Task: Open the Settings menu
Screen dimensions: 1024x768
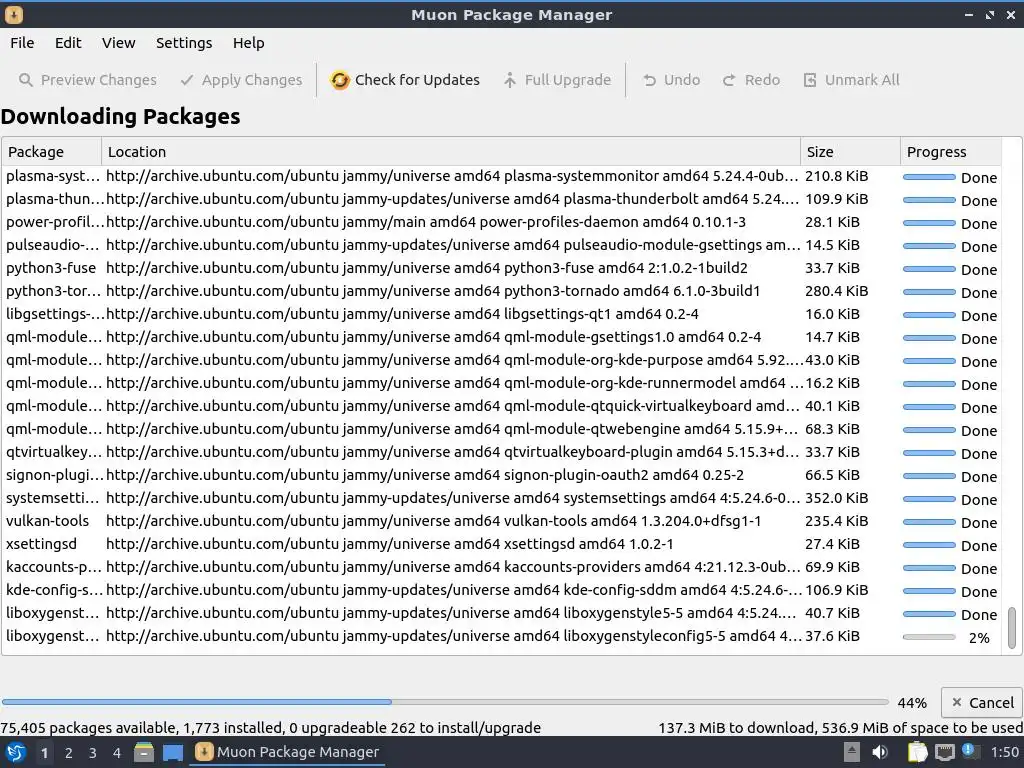Action: 184,43
